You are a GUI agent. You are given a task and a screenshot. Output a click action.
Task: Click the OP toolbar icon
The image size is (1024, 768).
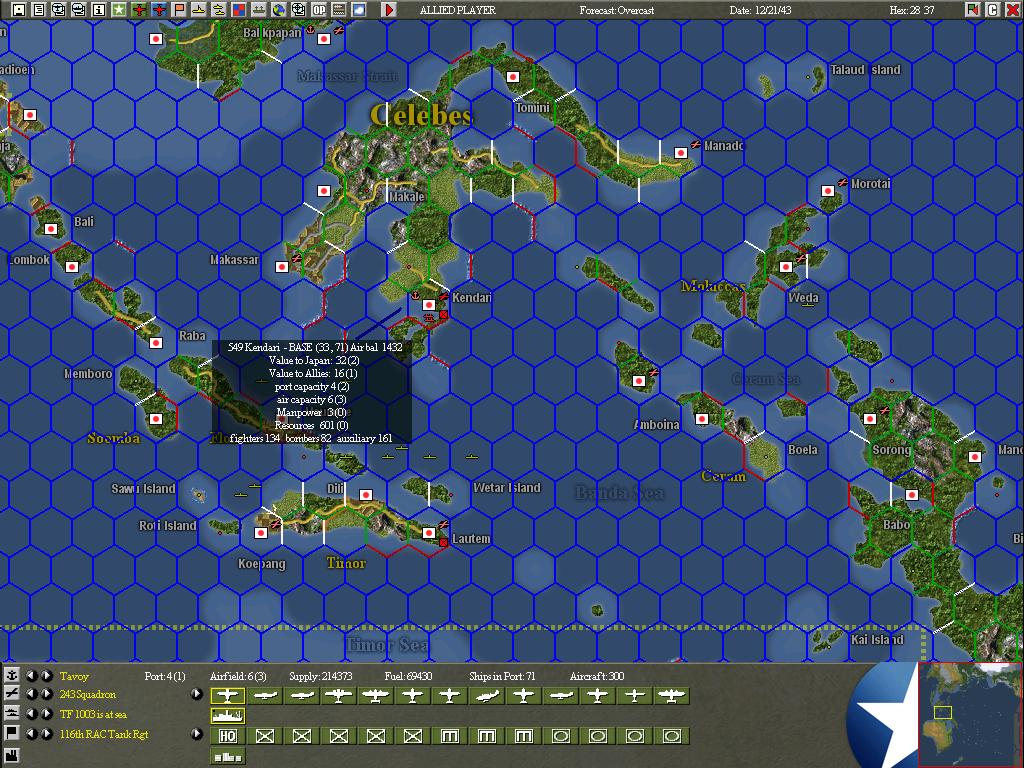[319, 9]
